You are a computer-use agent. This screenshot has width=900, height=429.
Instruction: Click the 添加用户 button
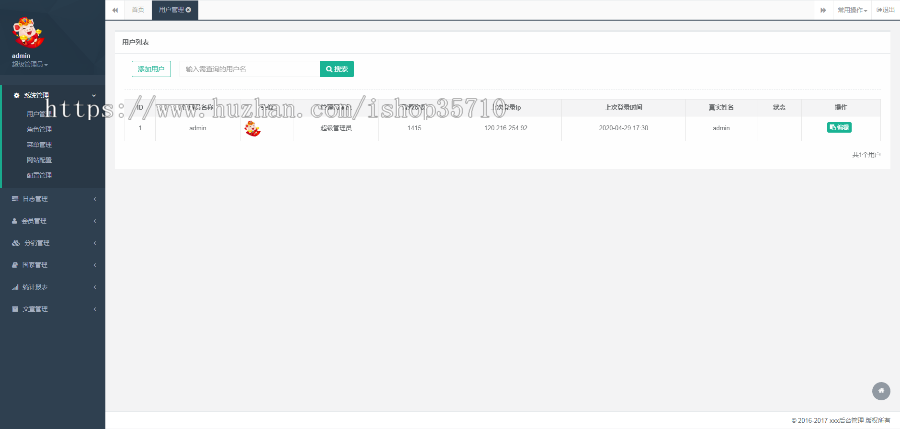point(151,69)
